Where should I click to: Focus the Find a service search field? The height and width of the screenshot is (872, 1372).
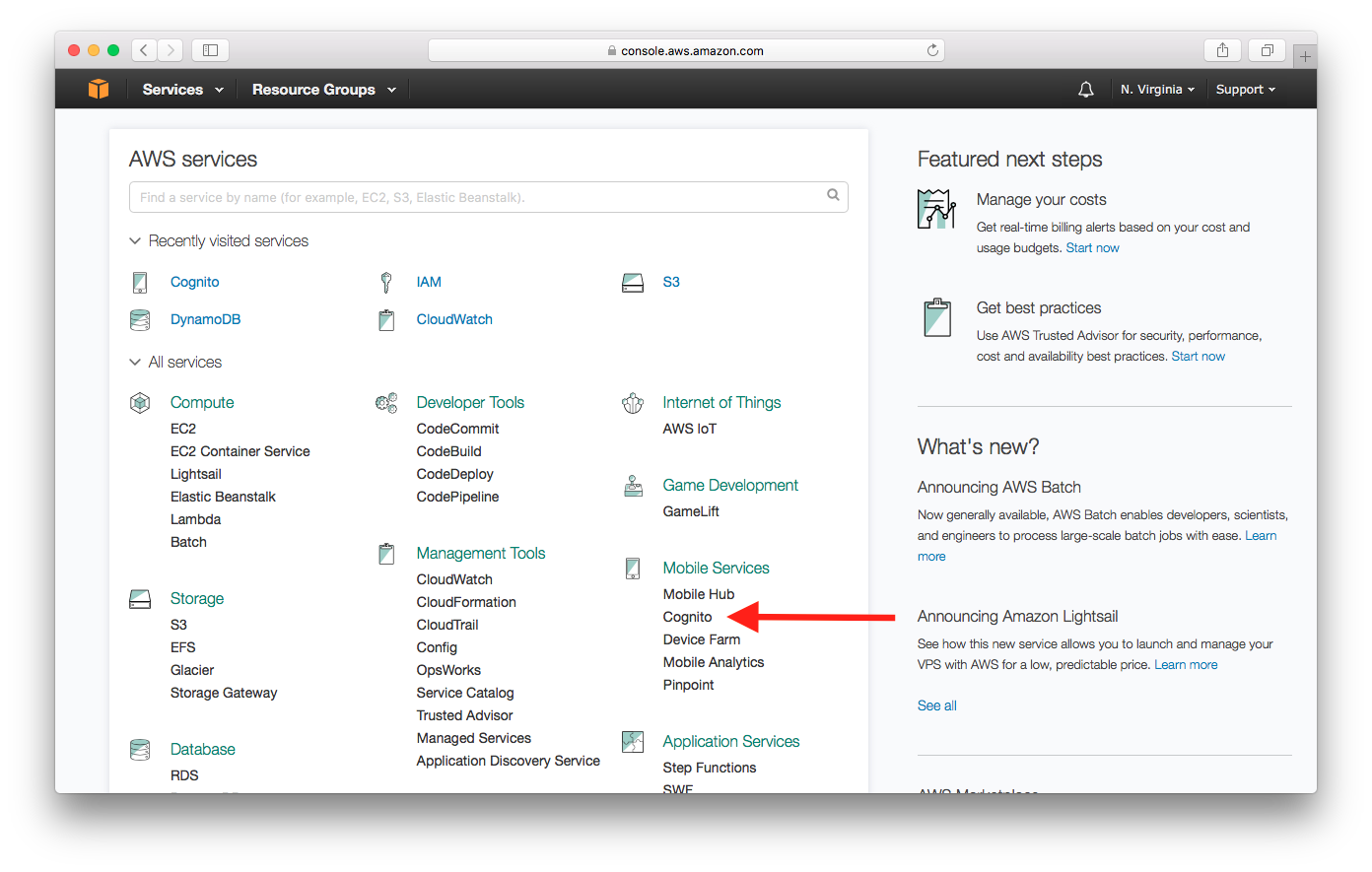(489, 197)
